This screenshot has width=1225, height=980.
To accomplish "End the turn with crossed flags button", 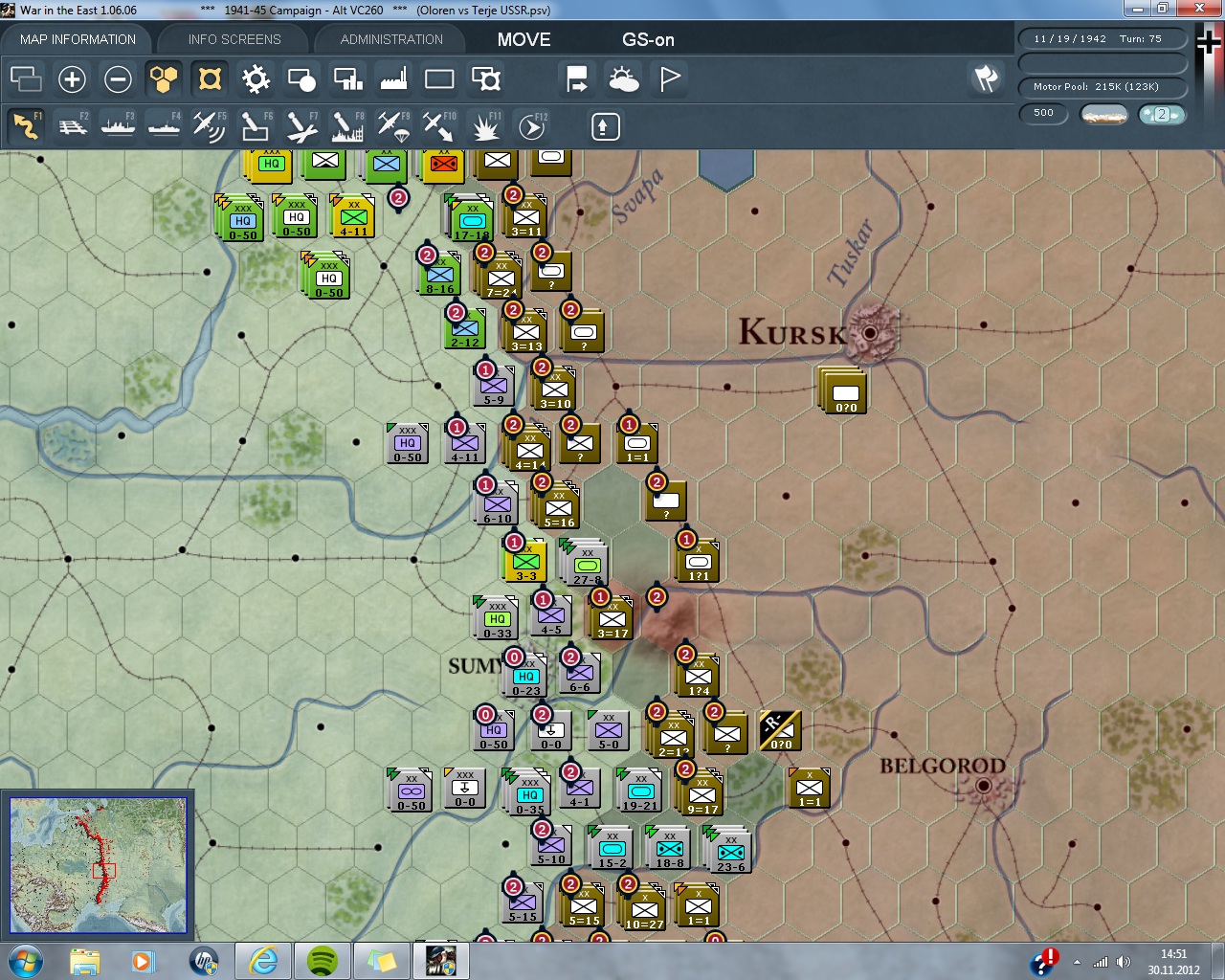I will point(986,78).
